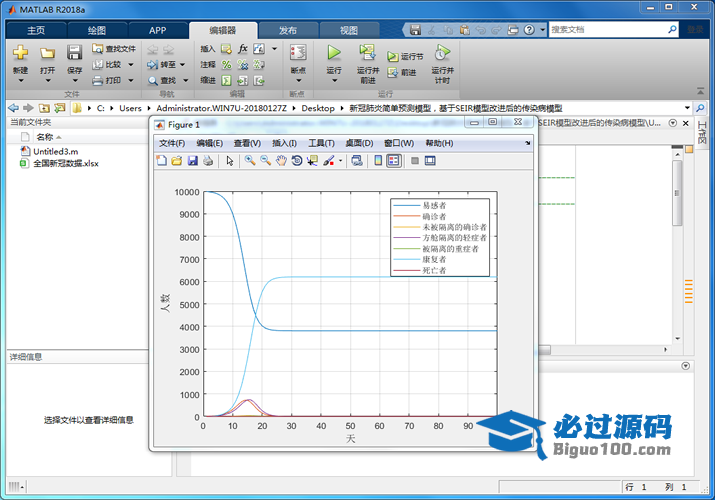
Task: Click the Open (打开) folder icon
Action: tap(47, 53)
